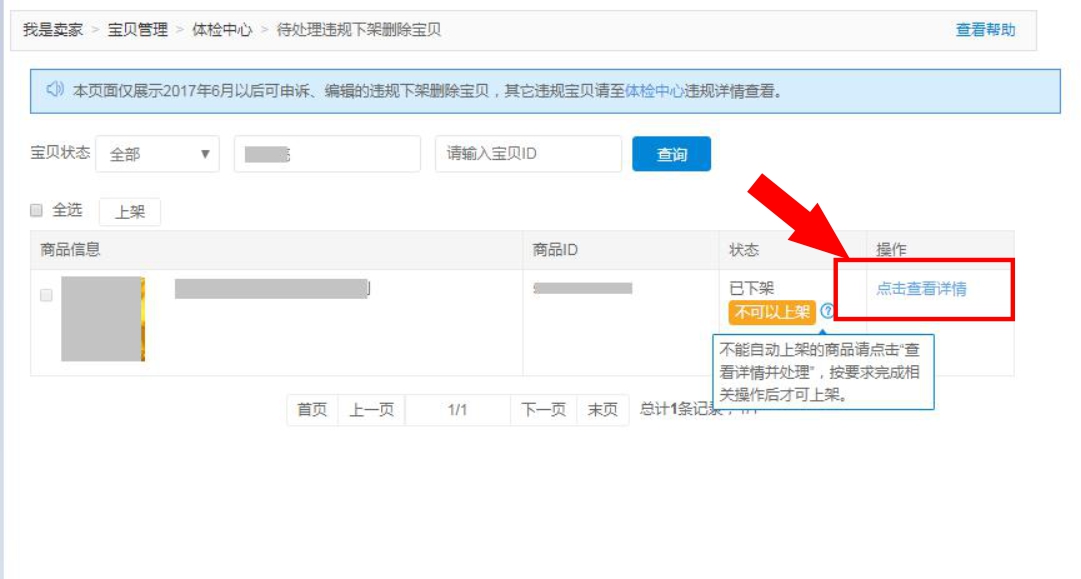Tick the 全选 select-all checkbox
The image size is (1081, 579).
[x=37, y=210]
